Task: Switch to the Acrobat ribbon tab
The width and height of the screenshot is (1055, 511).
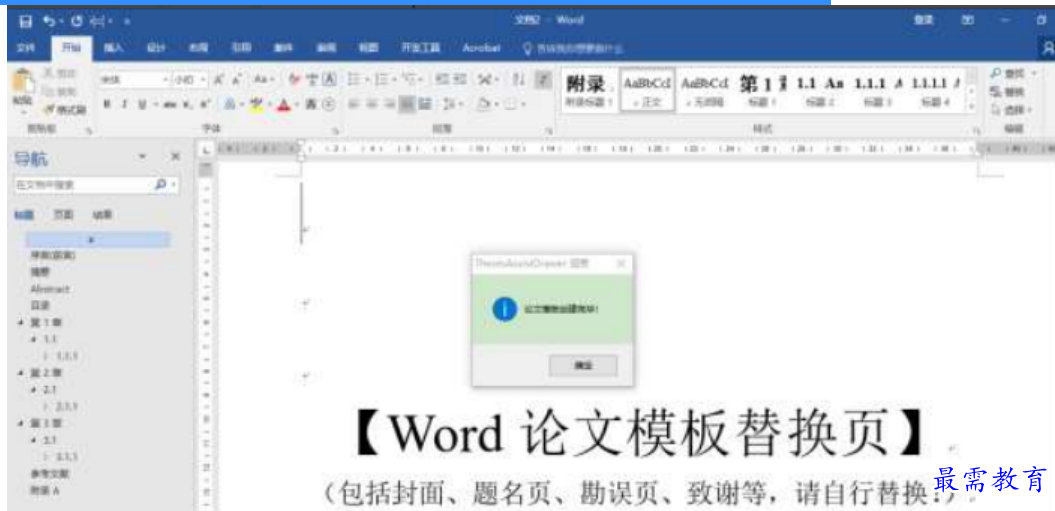Action: coord(482,48)
